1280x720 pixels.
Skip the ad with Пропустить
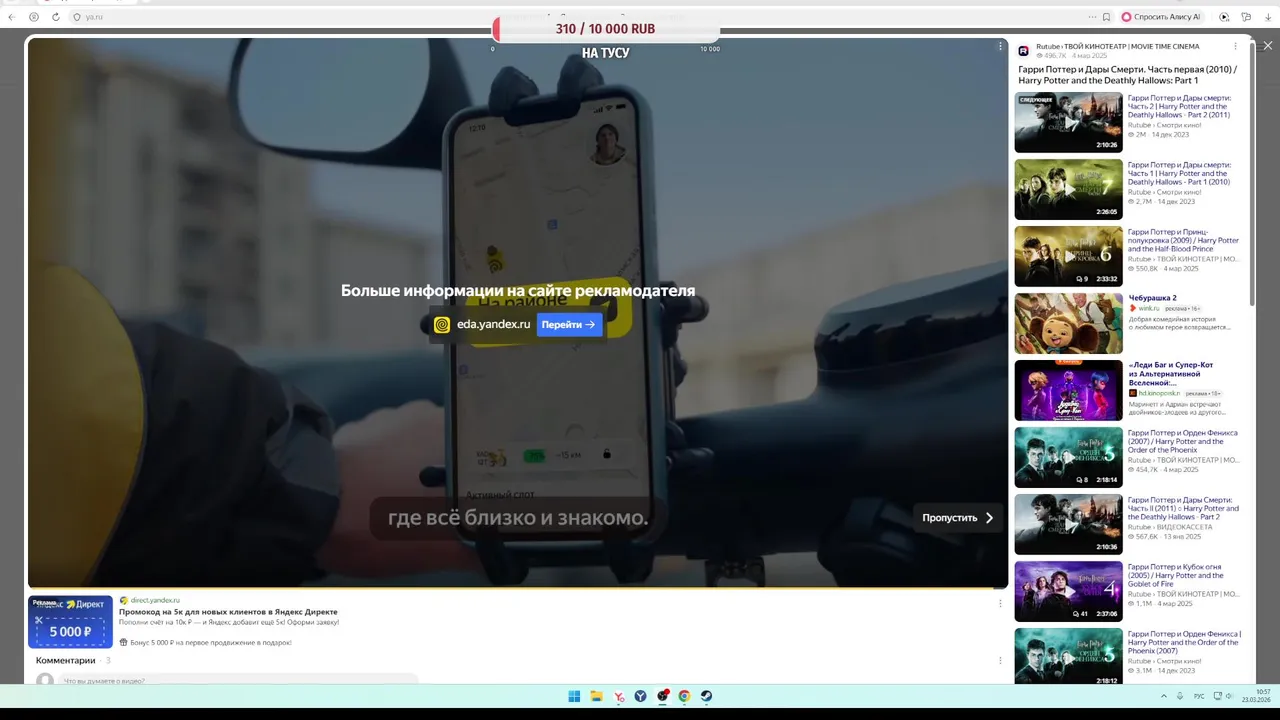[958, 518]
